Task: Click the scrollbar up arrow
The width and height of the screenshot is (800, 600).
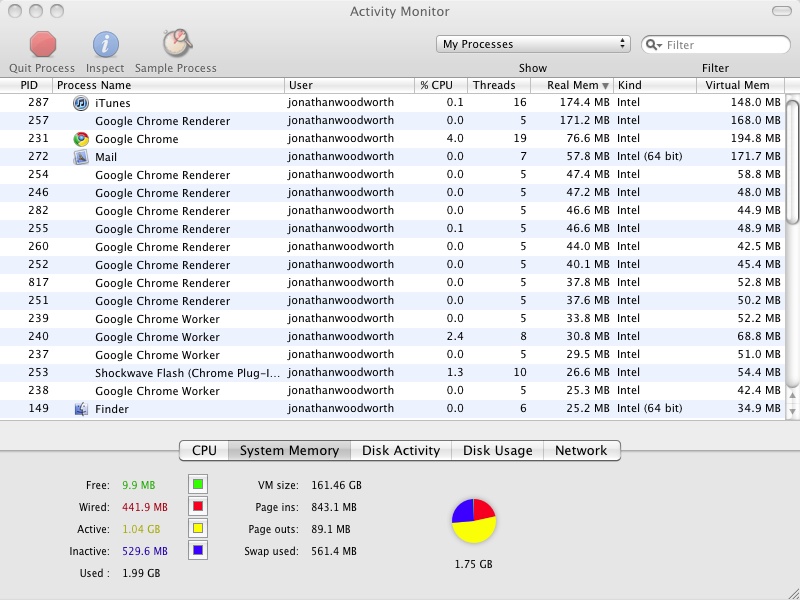Action: (x=792, y=395)
